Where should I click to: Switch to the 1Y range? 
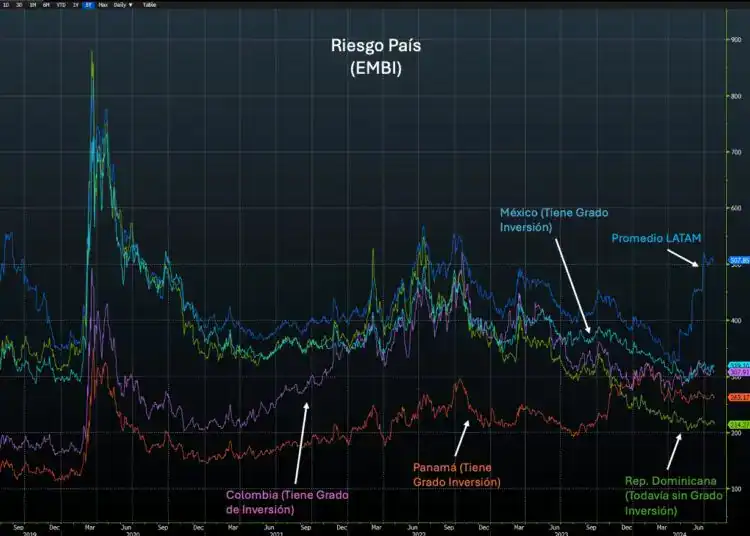click(x=75, y=5)
